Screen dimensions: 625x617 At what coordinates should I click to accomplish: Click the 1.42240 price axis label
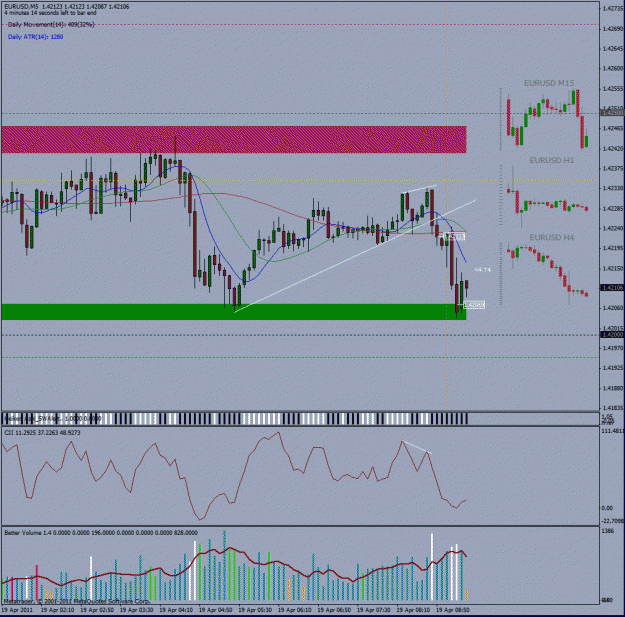point(613,228)
